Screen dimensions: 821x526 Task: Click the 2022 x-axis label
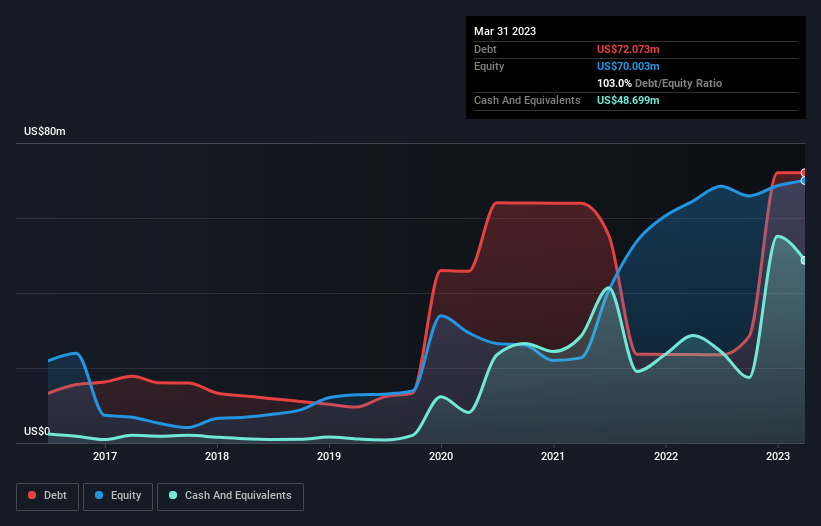point(666,456)
